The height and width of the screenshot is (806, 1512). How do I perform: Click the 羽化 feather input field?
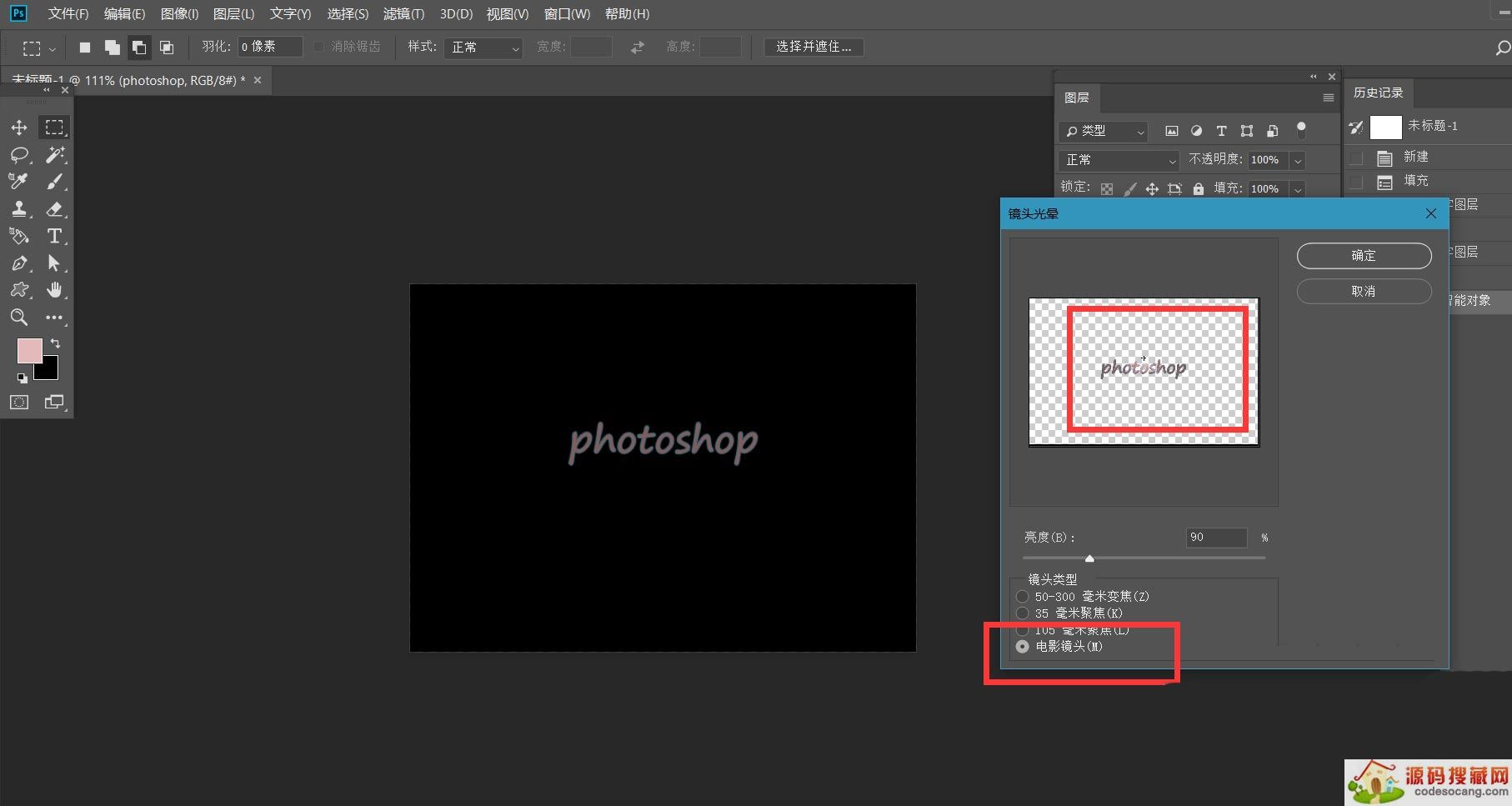click(270, 48)
